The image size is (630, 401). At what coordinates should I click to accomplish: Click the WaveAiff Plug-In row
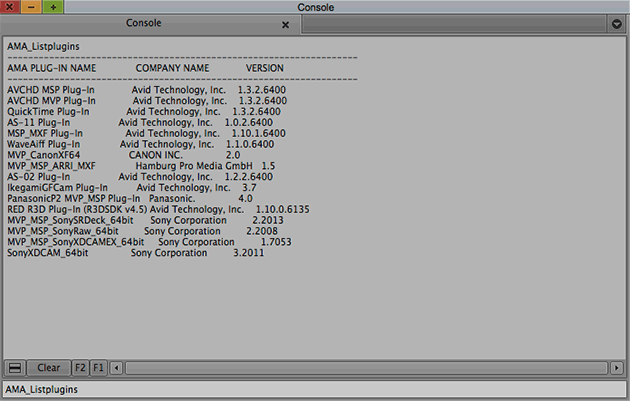141,144
